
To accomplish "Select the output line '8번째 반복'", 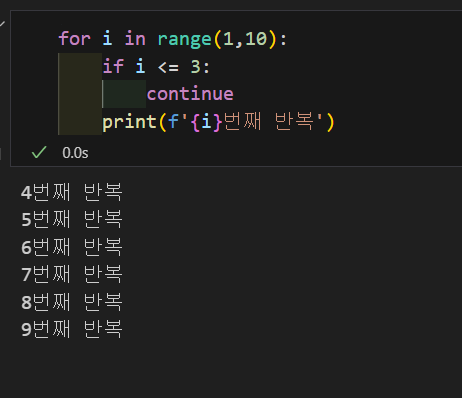I will (x=72, y=302).
